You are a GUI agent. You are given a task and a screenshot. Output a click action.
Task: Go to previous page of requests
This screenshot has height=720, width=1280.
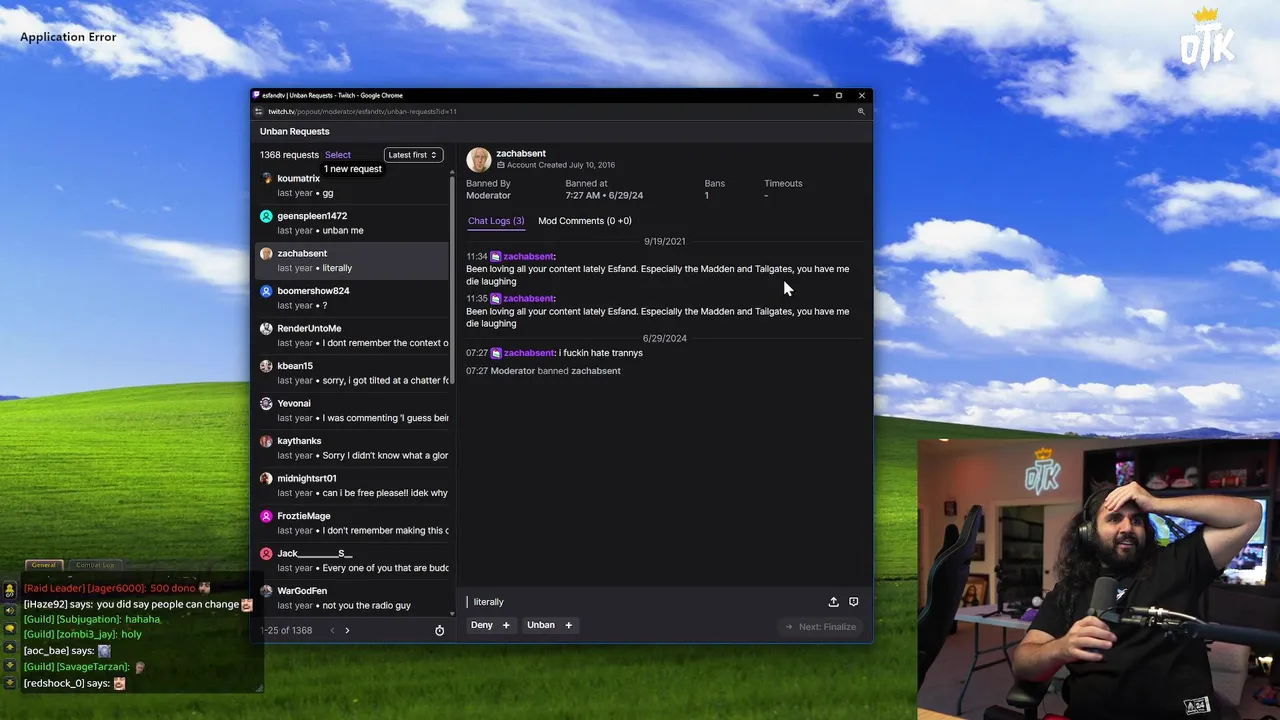click(x=332, y=630)
